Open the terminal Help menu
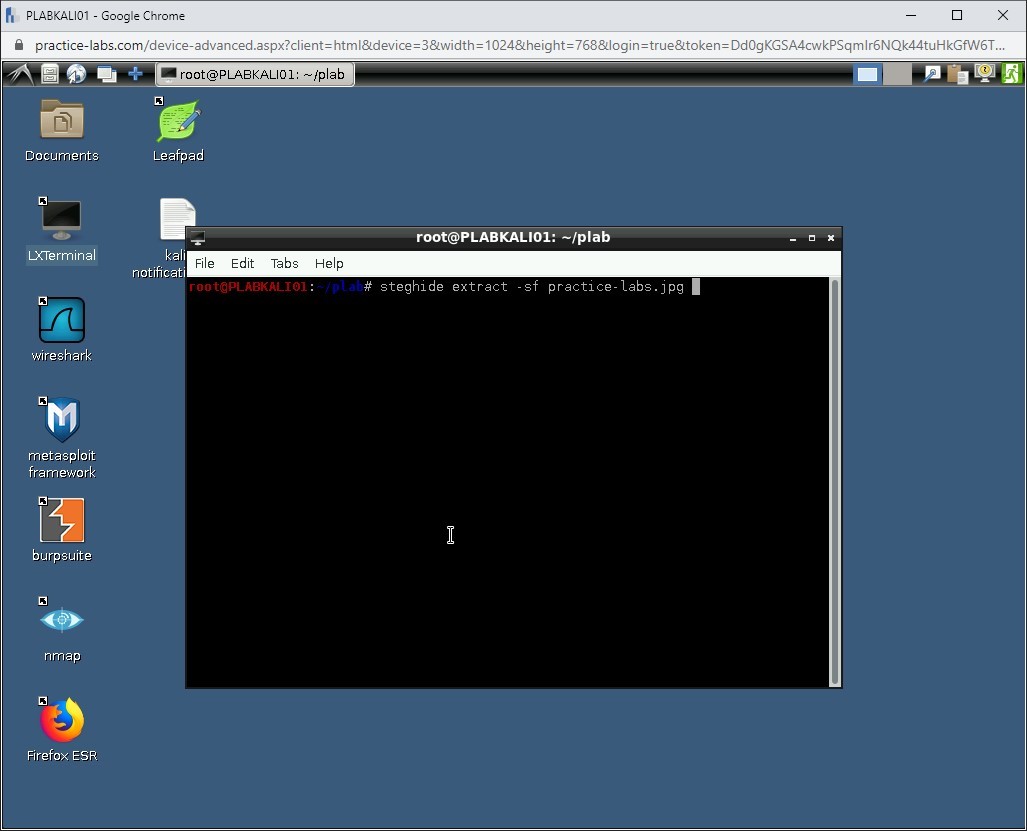Image resolution: width=1027 pixels, height=831 pixels. coord(329,263)
